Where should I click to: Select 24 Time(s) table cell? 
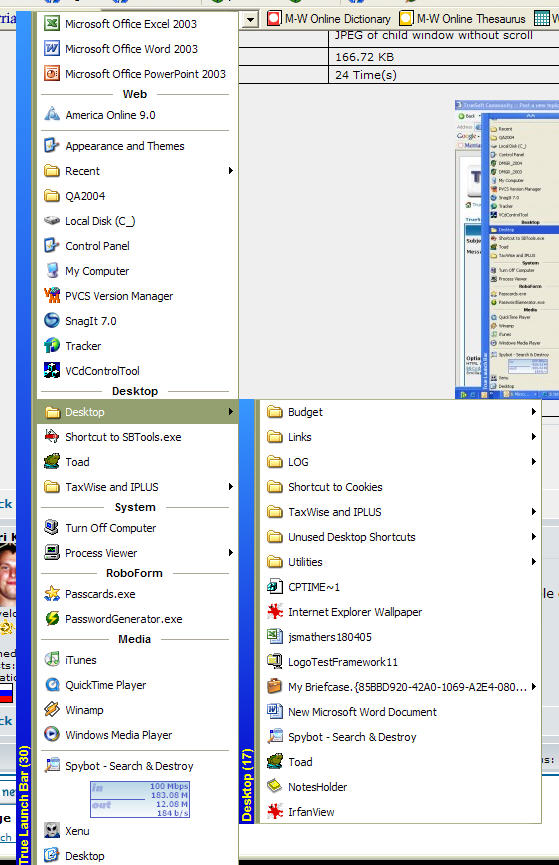[444, 75]
